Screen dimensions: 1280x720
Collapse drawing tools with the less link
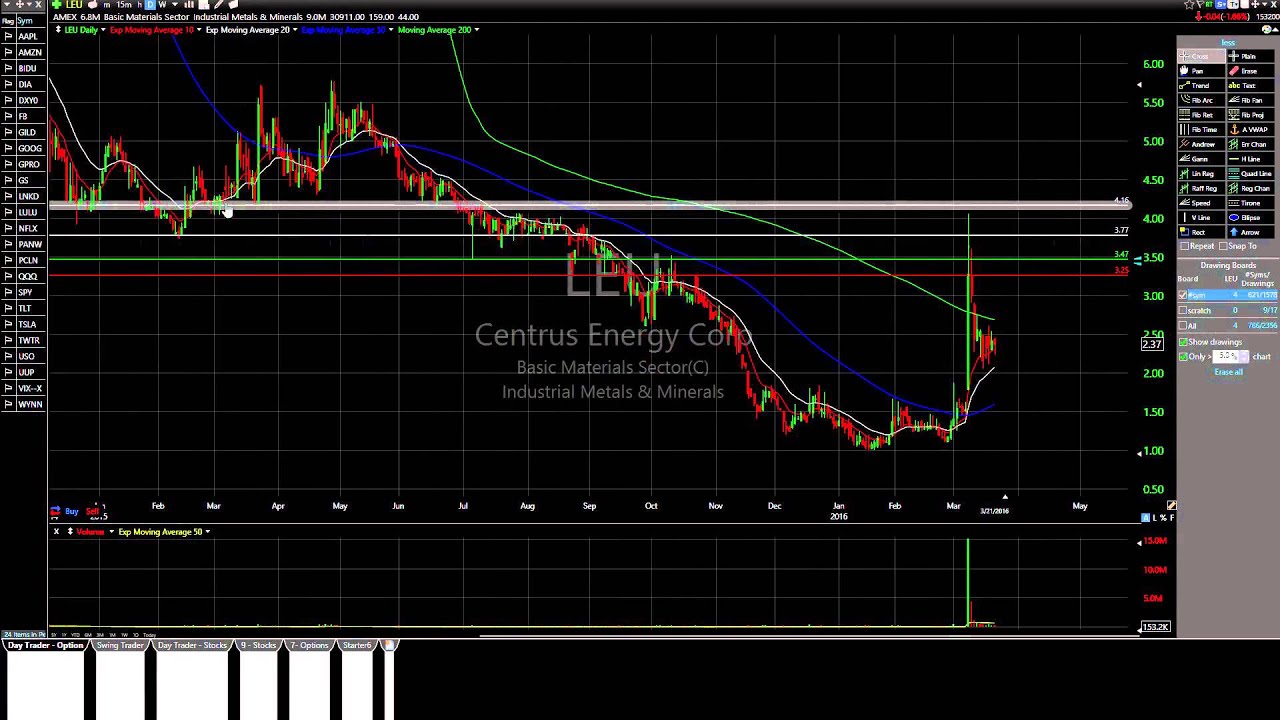[1228, 43]
